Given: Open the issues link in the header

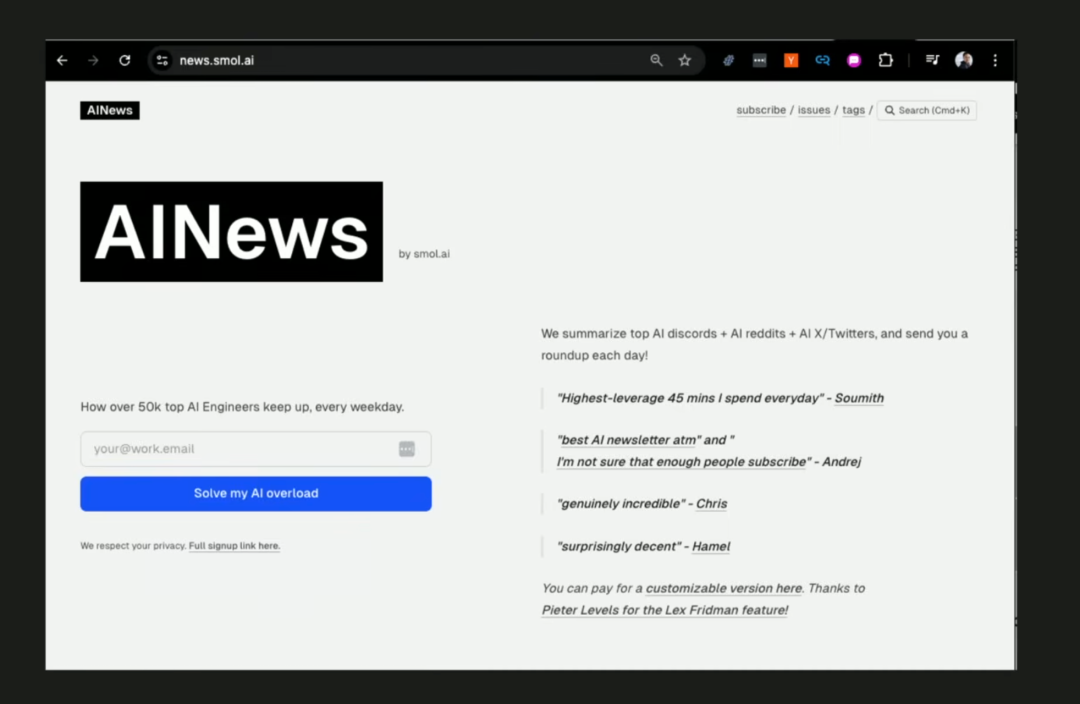Looking at the screenshot, I should (x=814, y=110).
